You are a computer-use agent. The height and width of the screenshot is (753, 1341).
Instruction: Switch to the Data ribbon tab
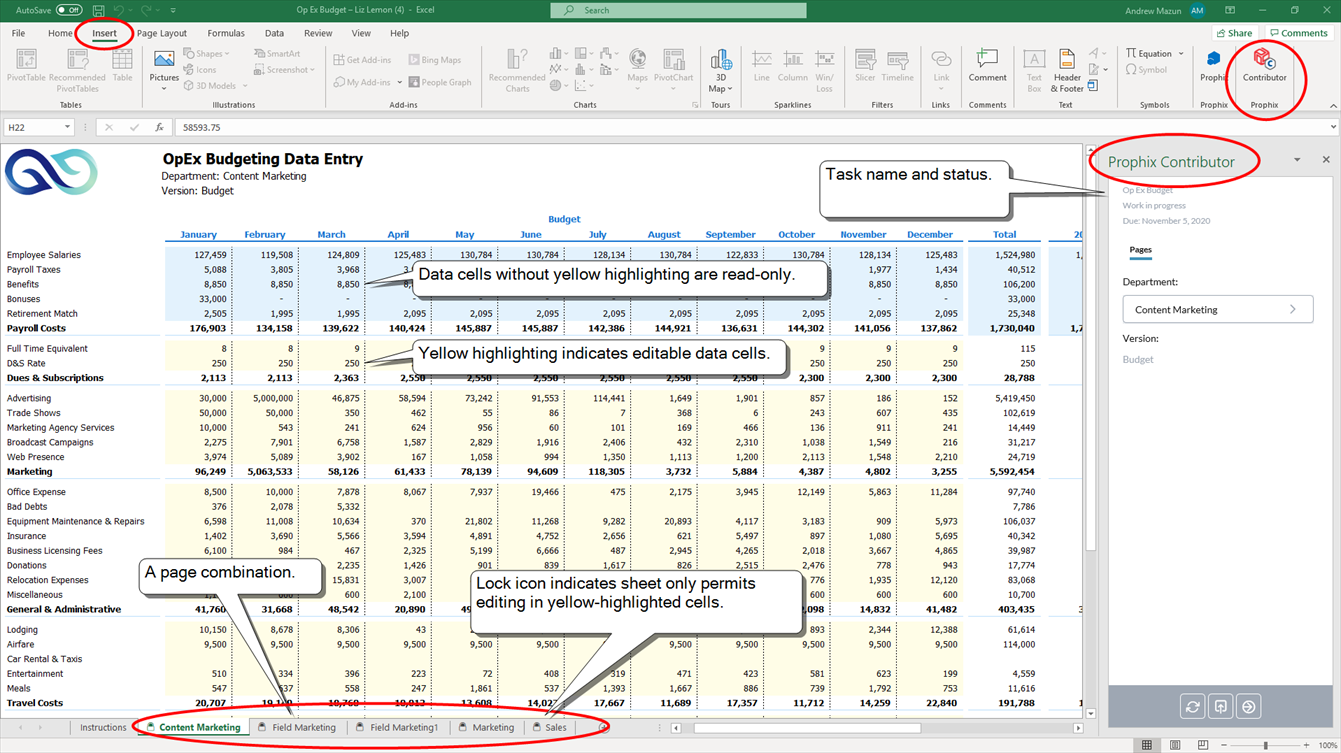click(274, 33)
